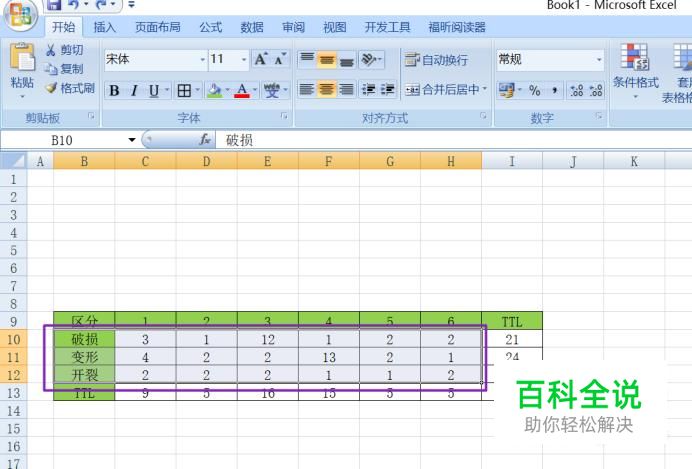Open the Name Box dropdown arrow
This screenshot has height=469, width=692.
[132, 140]
